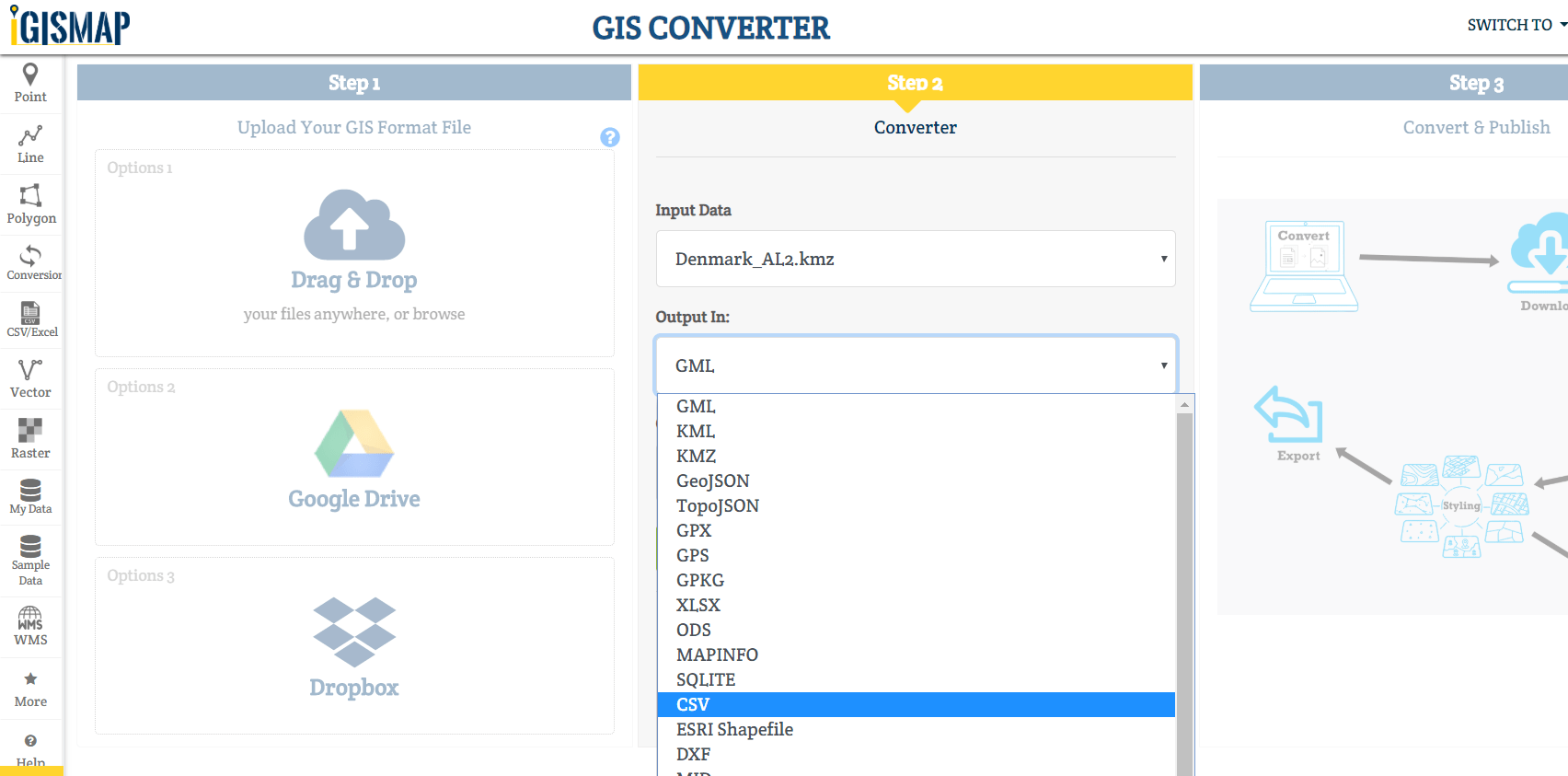This screenshot has height=776, width=1568.
Task: Click the Google Drive upload option
Action: (x=354, y=458)
